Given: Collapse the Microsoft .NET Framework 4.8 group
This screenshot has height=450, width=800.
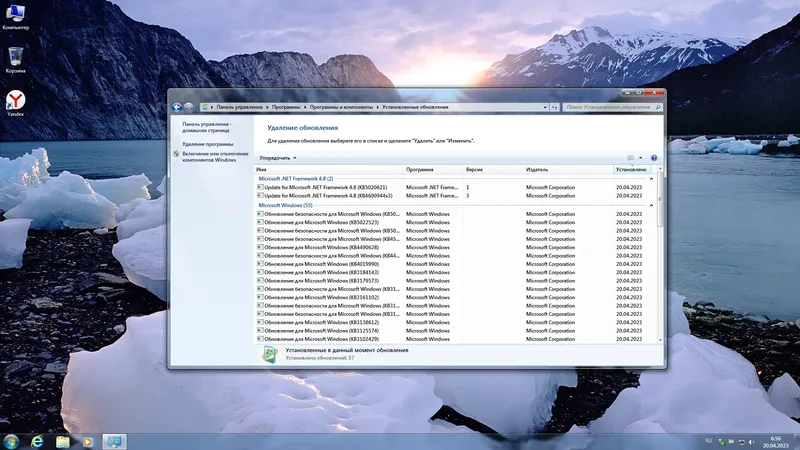Looking at the screenshot, I should (651, 179).
